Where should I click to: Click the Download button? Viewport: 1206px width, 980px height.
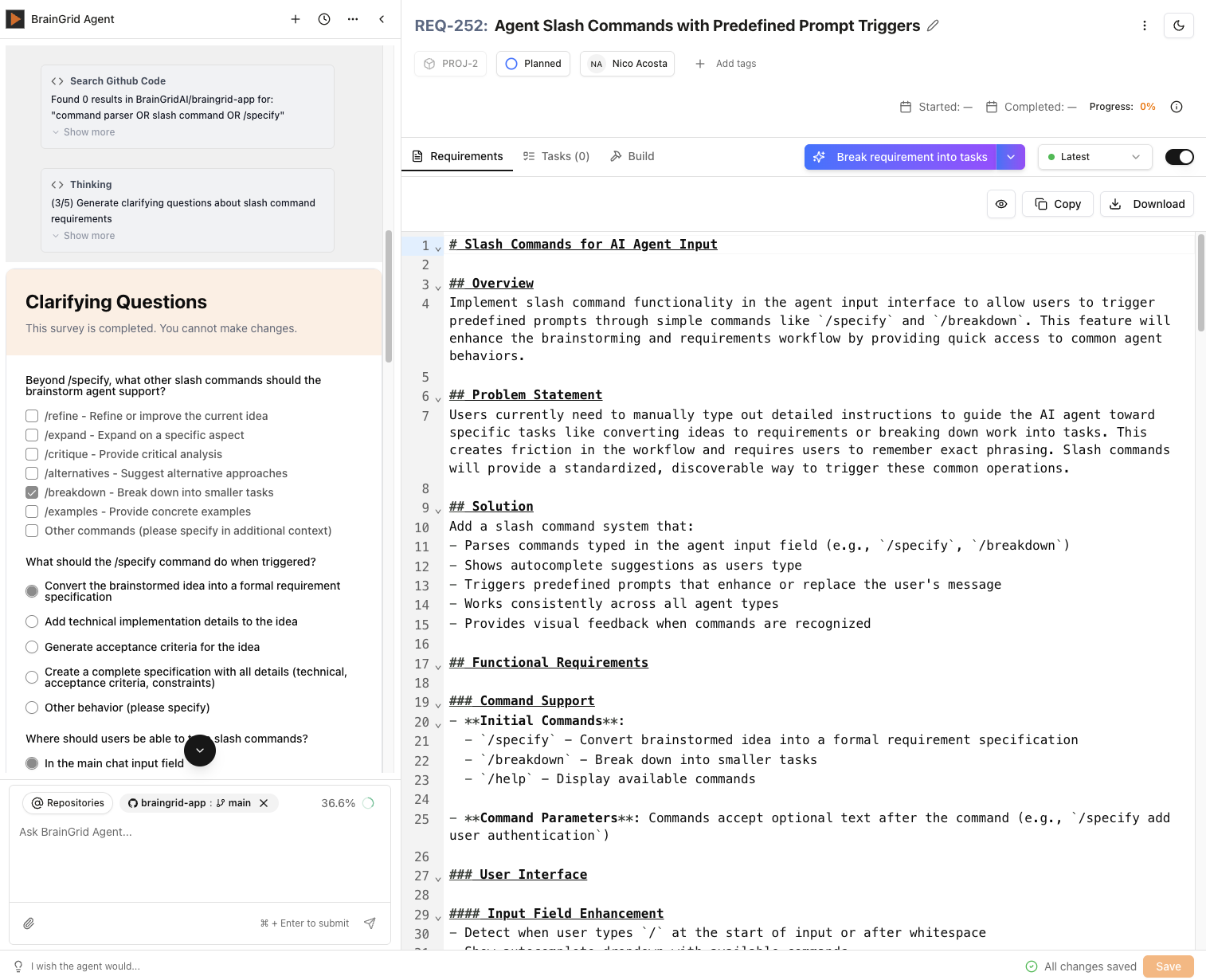[x=1147, y=204]
